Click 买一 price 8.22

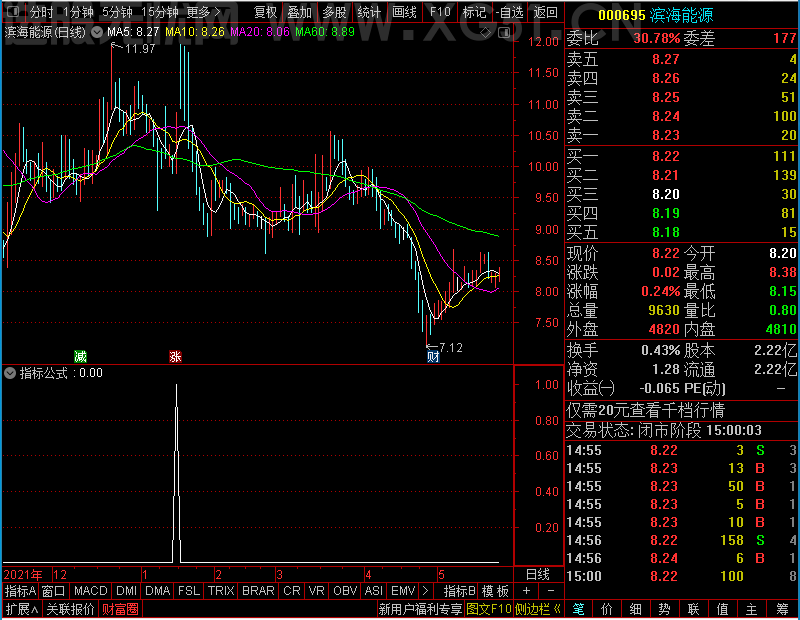point(666,156)
